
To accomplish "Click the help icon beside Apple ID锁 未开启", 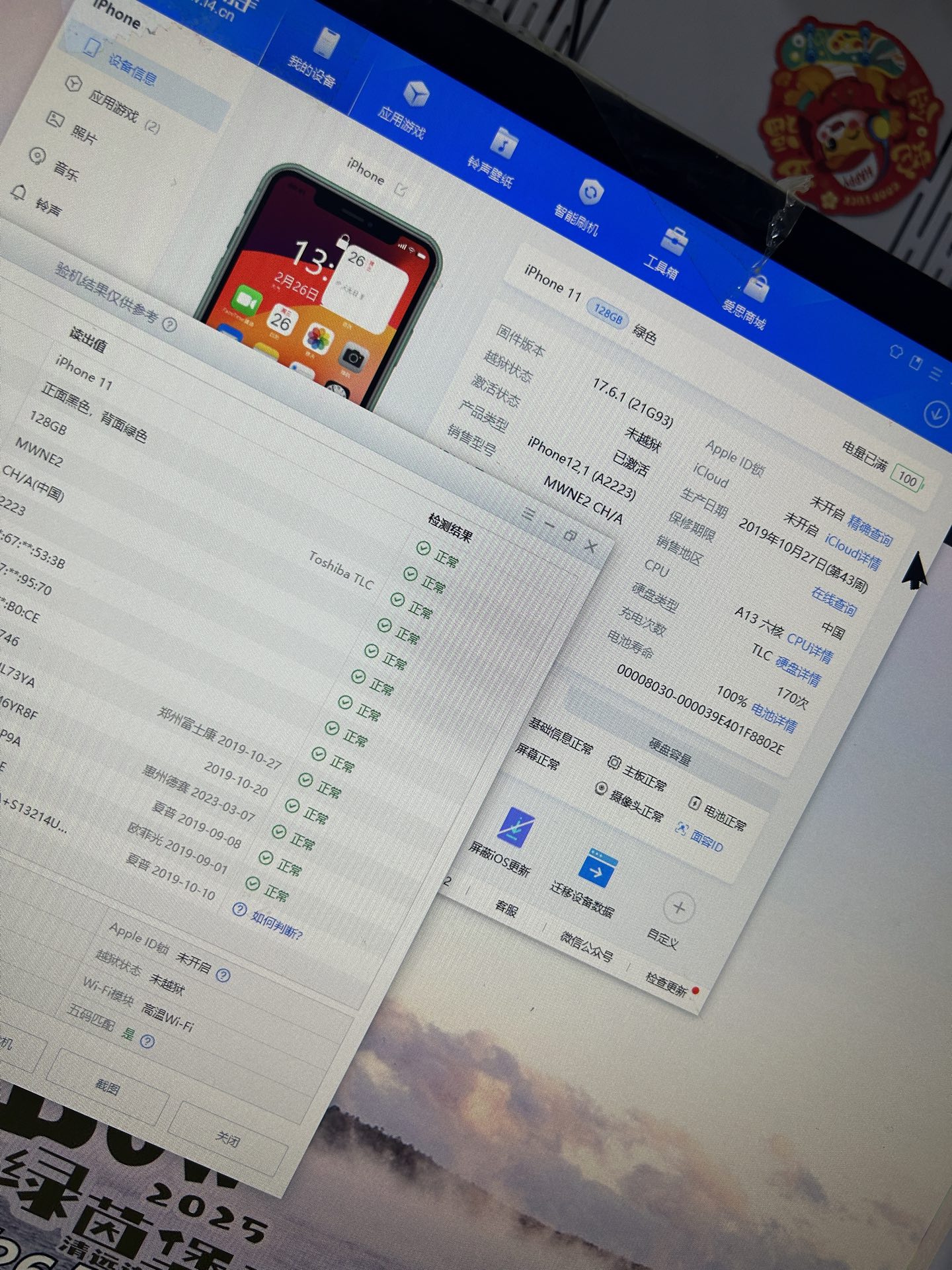I will (224, 975).
